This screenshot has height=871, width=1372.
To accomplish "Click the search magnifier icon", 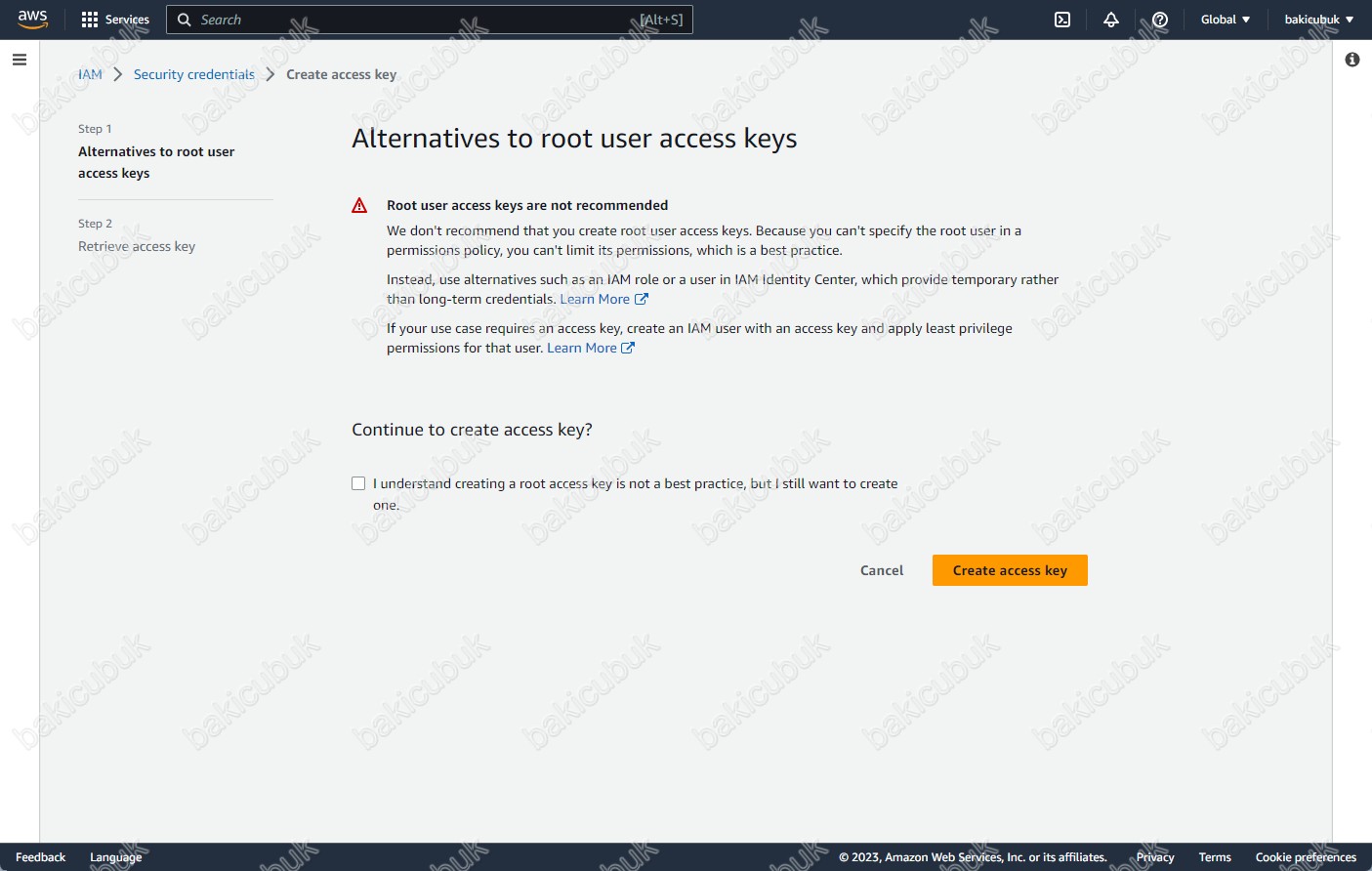I will click(x=184, y=20).
